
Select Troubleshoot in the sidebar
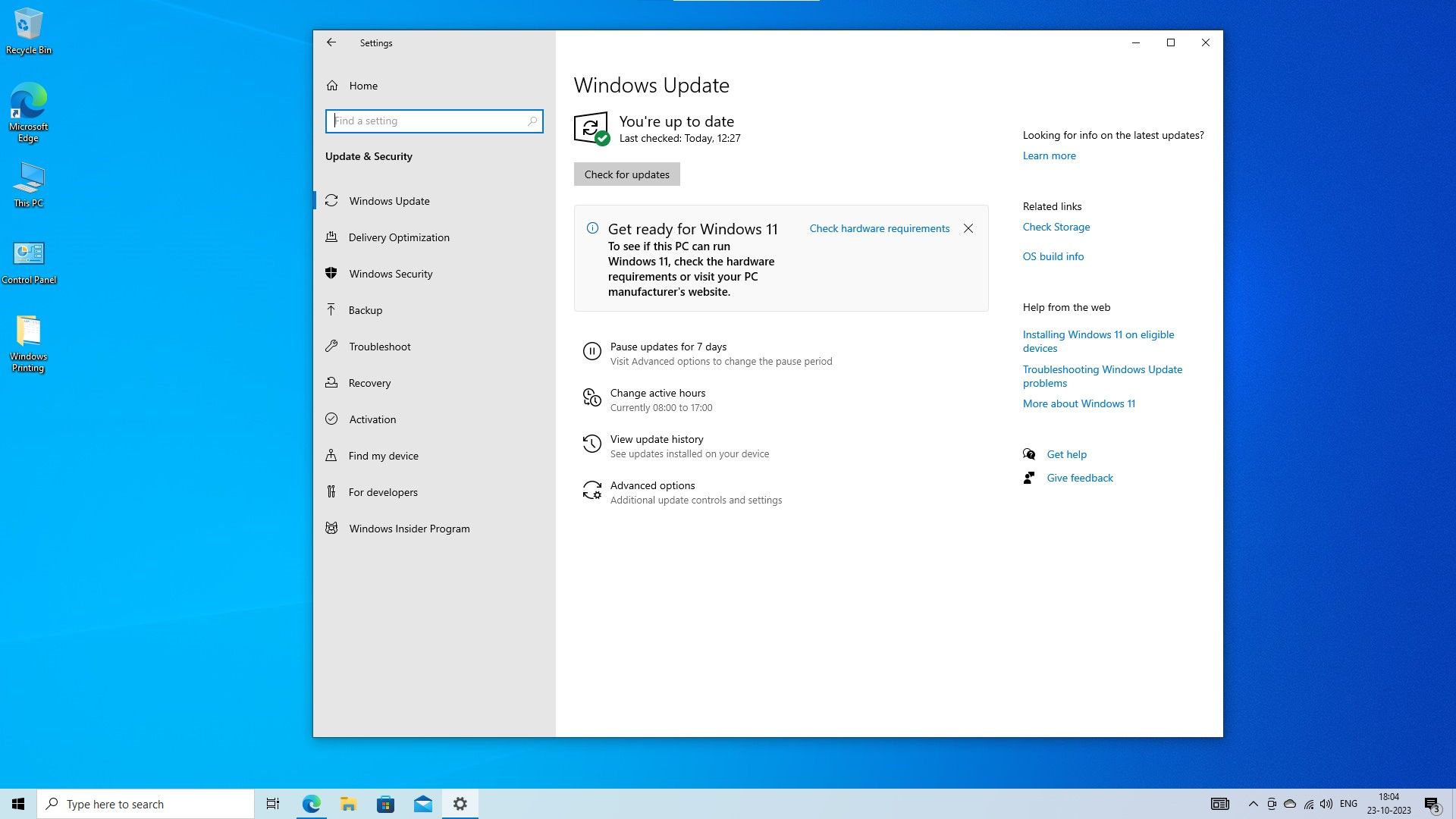[x=379, y=347]
